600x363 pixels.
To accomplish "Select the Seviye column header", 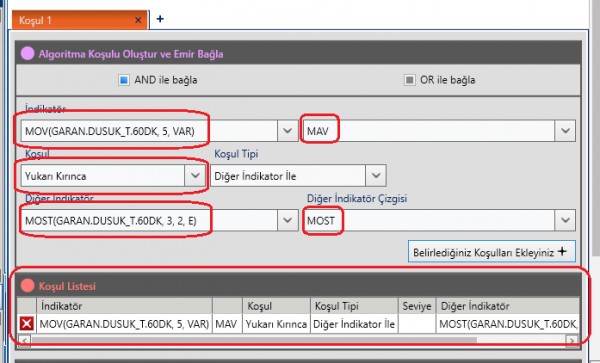I will coord(417,306).
